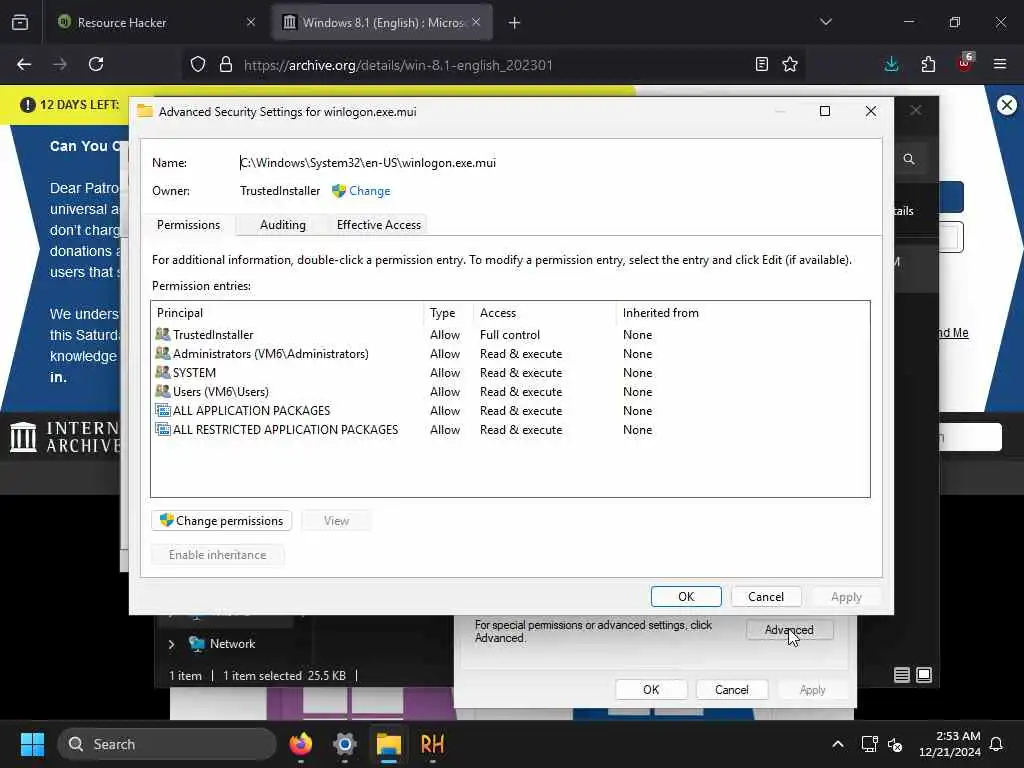1024x768 pixels.
Task: Click Advanced in the Properties dialog
Action: point(790,630)
